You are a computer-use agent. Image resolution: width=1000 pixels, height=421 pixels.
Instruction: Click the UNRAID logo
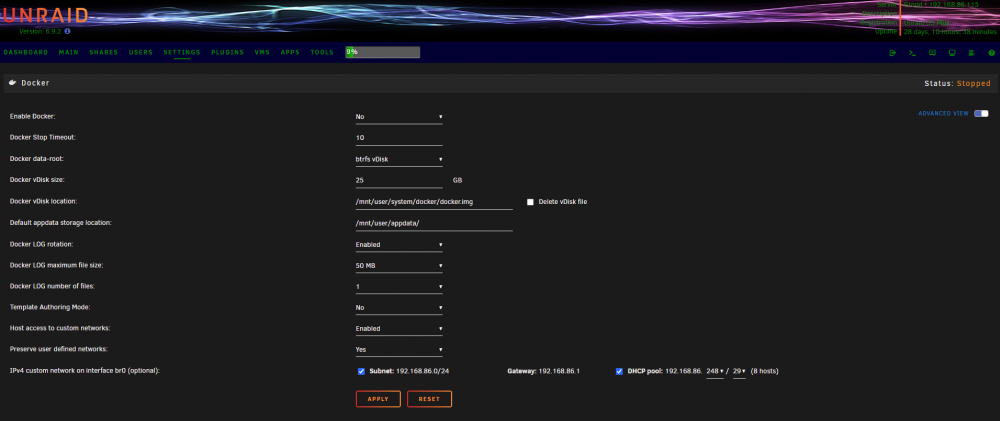coord(44,17)
